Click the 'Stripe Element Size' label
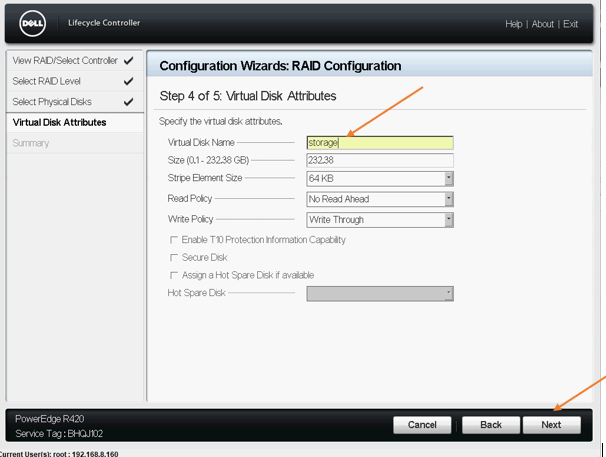The image size is (606, 457). coord(205,178)
